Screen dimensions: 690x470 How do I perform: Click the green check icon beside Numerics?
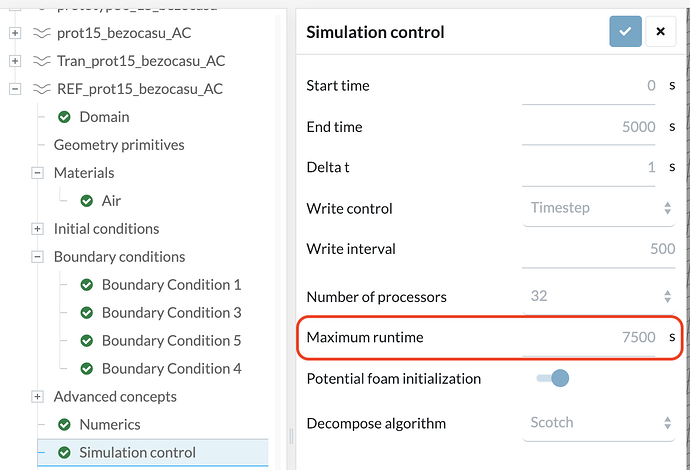(64, 425)
